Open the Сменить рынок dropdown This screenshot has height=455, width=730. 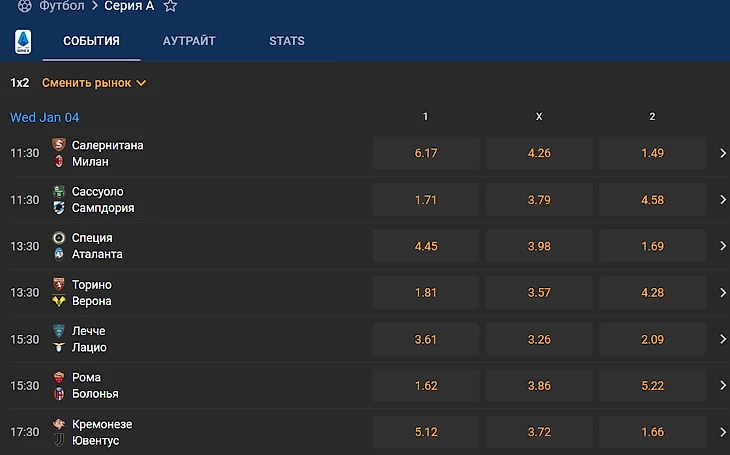tap(94, 83)
